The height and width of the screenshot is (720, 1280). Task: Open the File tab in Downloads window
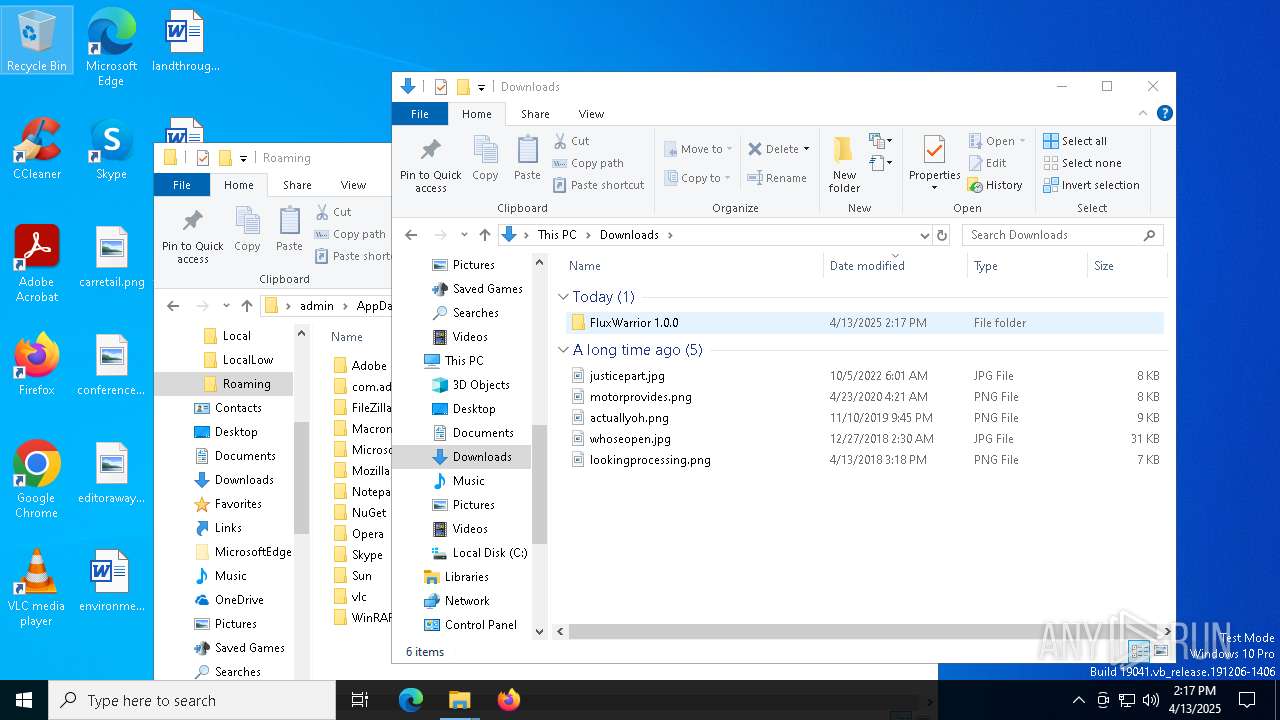click(420, 114)
